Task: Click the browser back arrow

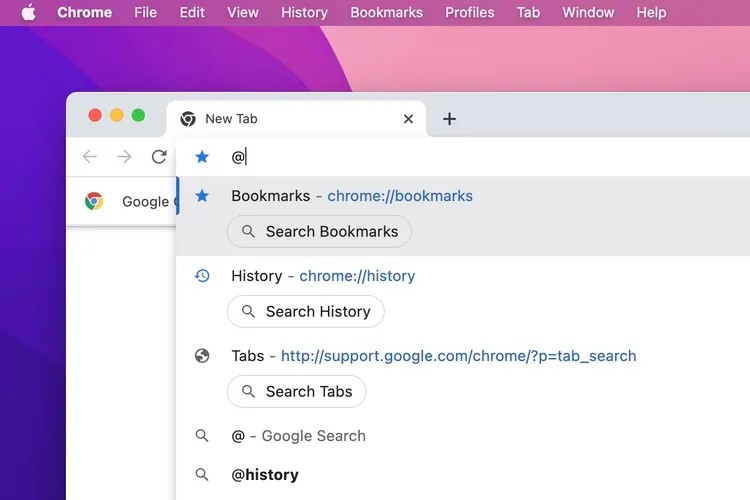Action: [x=90, y=156]
